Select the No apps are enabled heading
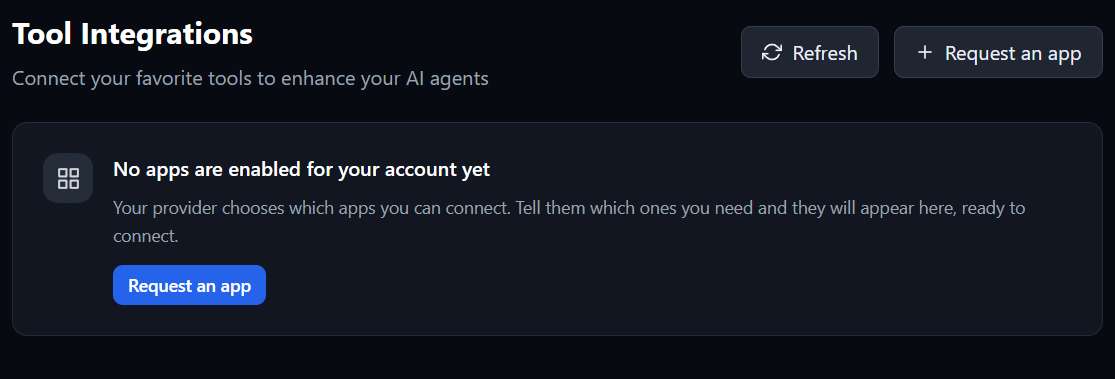The width and height of the screenshot is (1115, 379). point(302,170)
